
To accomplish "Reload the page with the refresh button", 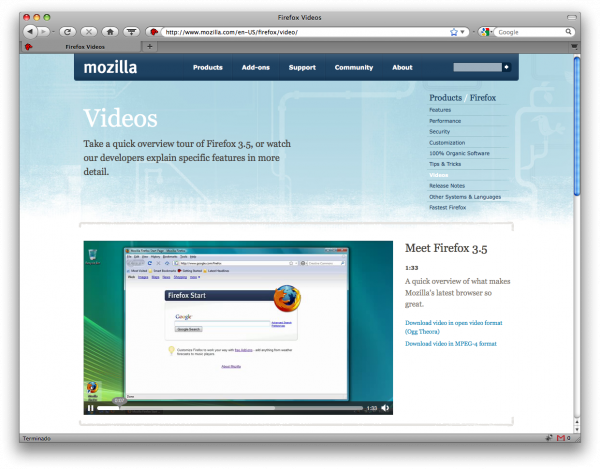I will (67, 32).
